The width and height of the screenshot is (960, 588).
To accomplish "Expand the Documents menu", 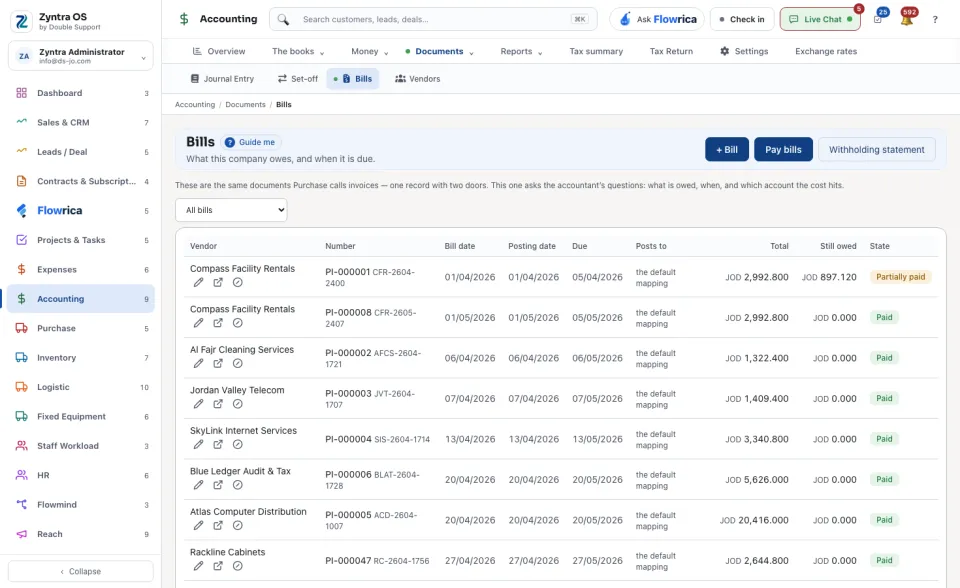I will [x=440, y=51].
